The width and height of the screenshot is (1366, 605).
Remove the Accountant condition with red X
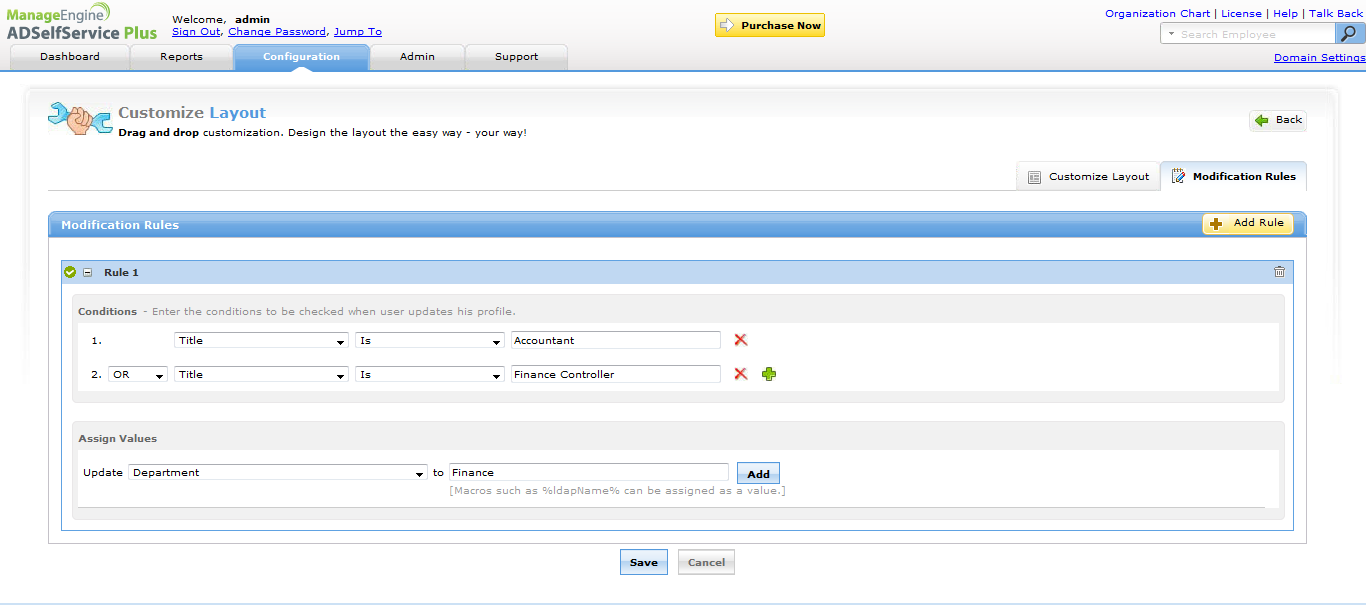[741, 340]
